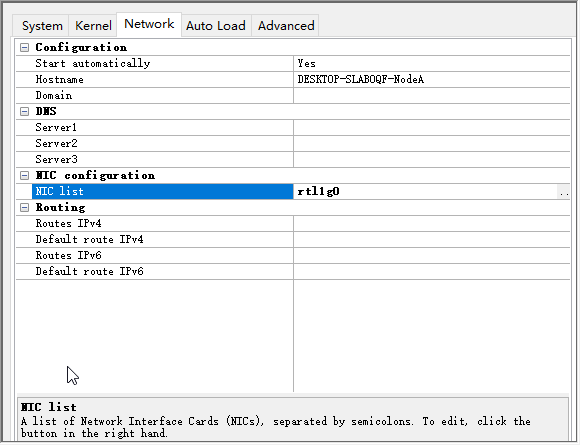Open the Advanced tab
This screenshot has width=580, height=445.
pos(286,26)
